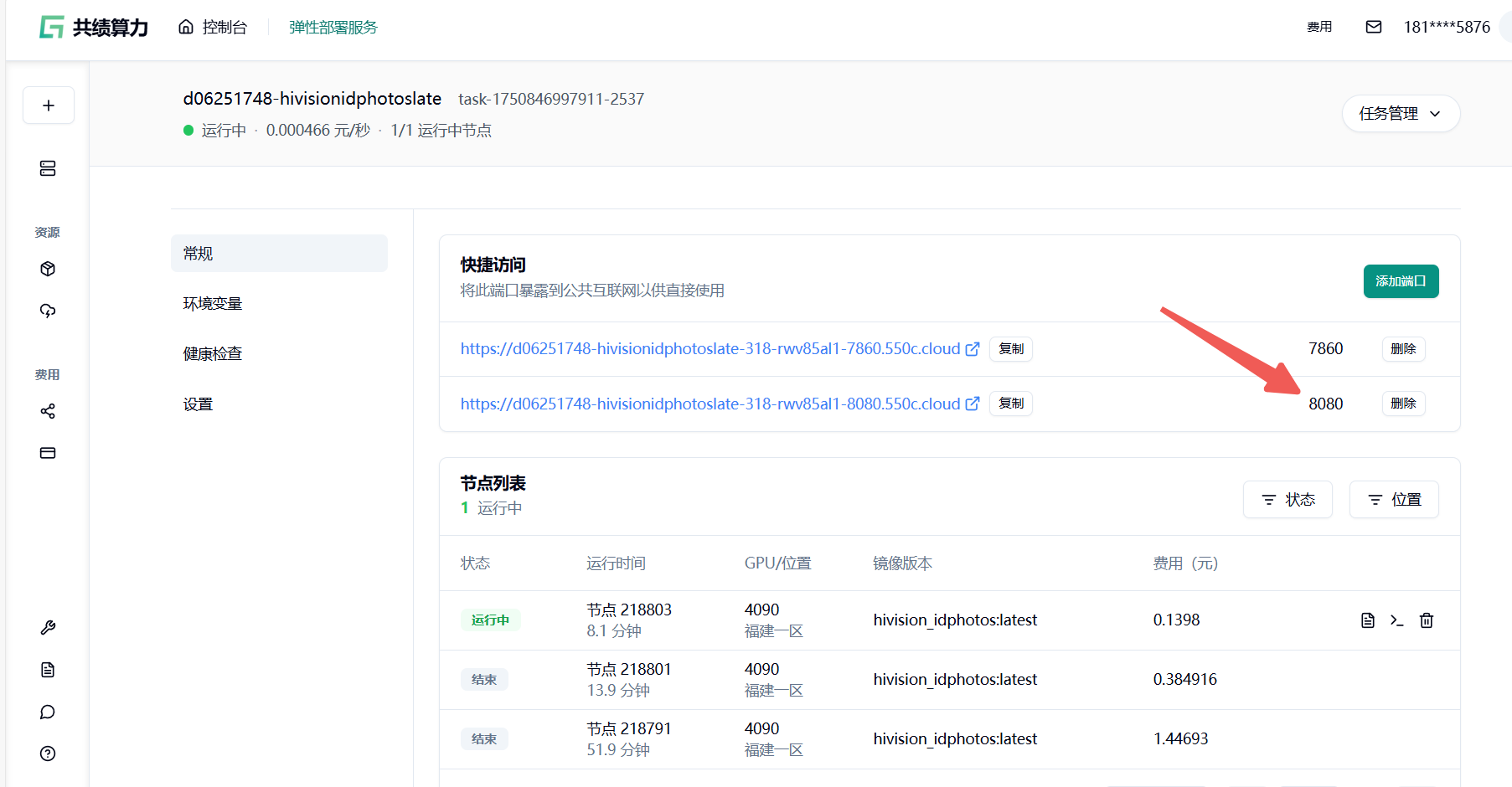Click the plus icon in left sidebar
Image resolution: width=1512 pixels, height=787 pixels.
[x=49, y=105]
